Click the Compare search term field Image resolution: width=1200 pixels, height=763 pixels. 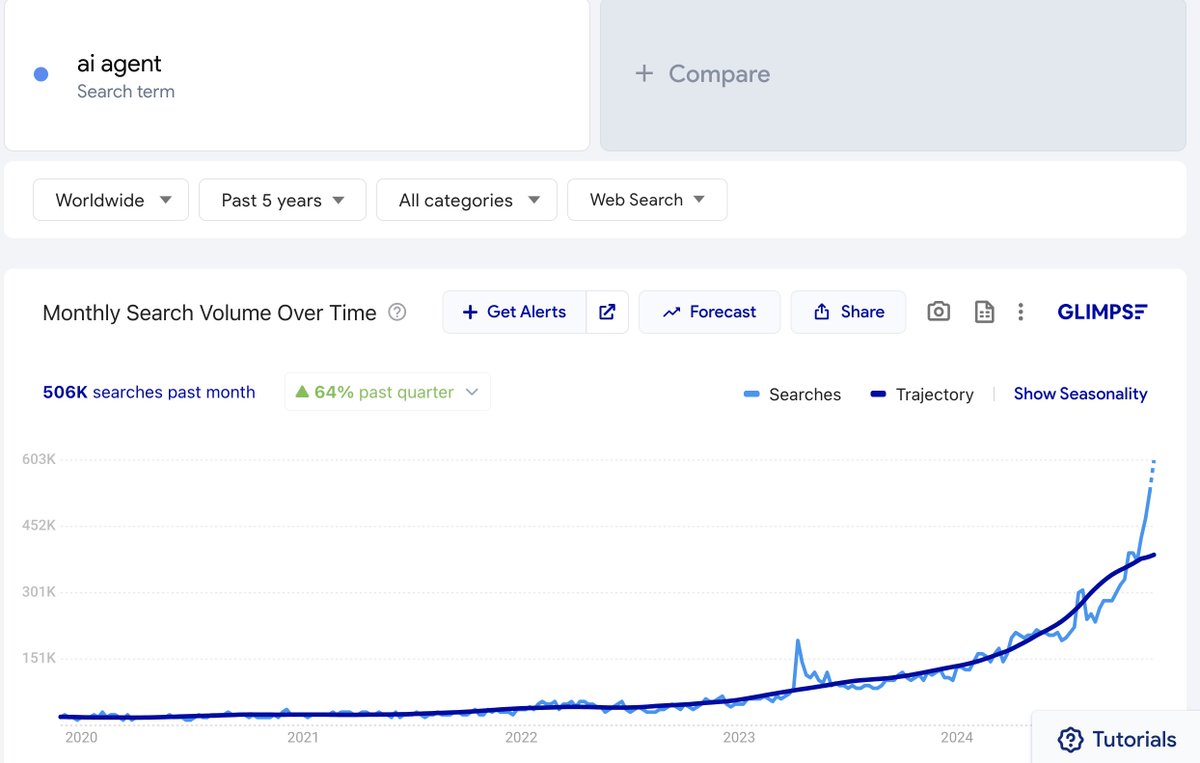(701, 74)
